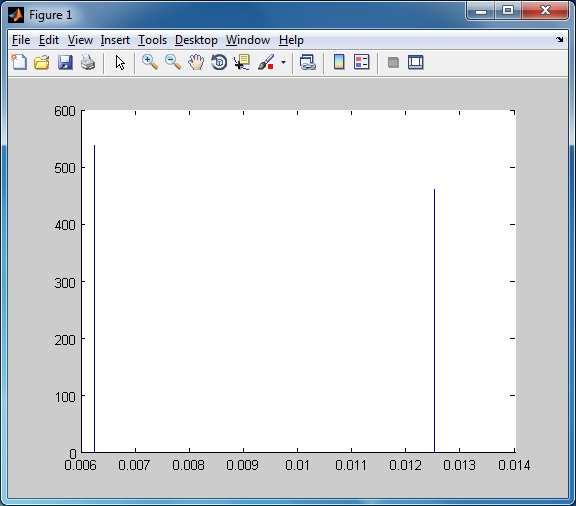Select the Data Cursor tool
Screen dimensions: 576x506
click(242, 62)
